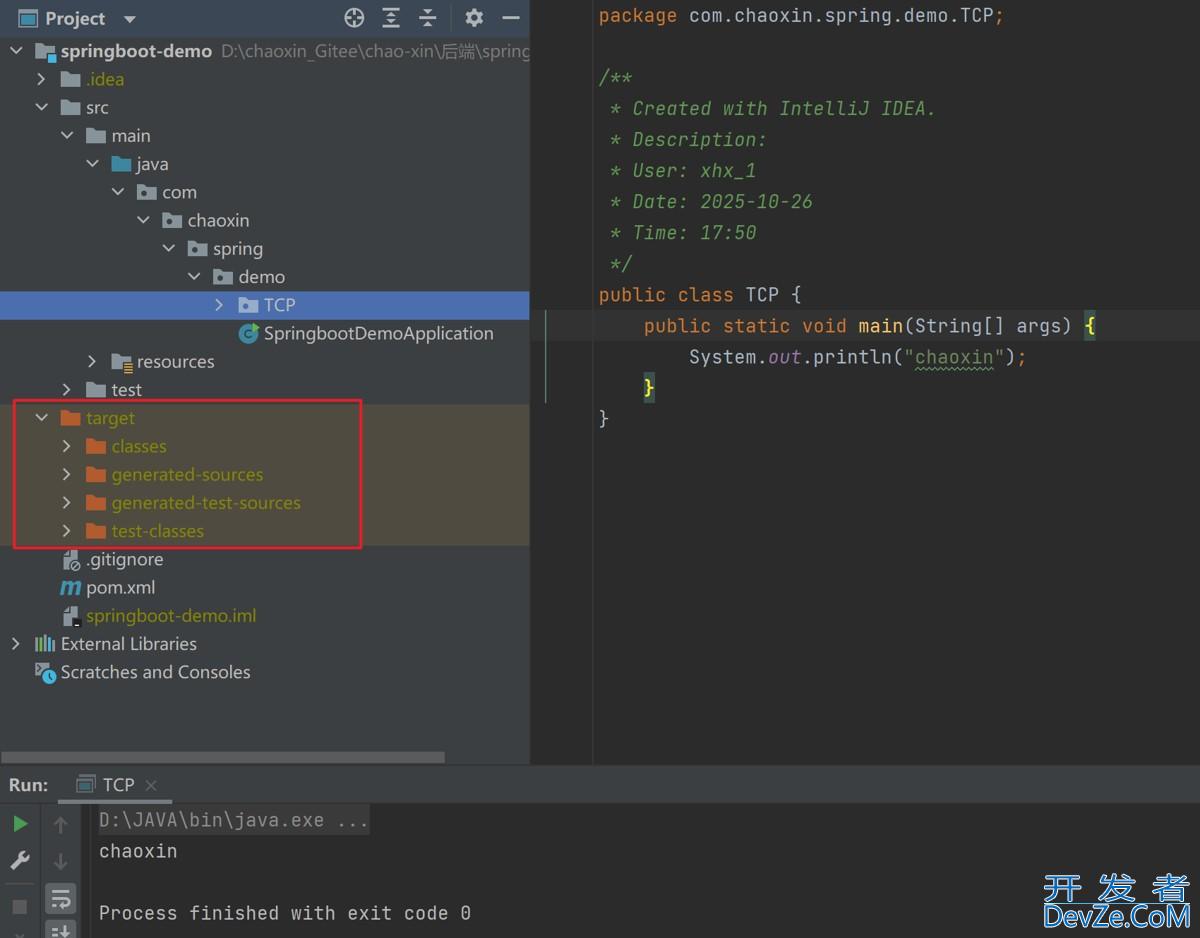Expand the External Libraries node

[15, 644]
